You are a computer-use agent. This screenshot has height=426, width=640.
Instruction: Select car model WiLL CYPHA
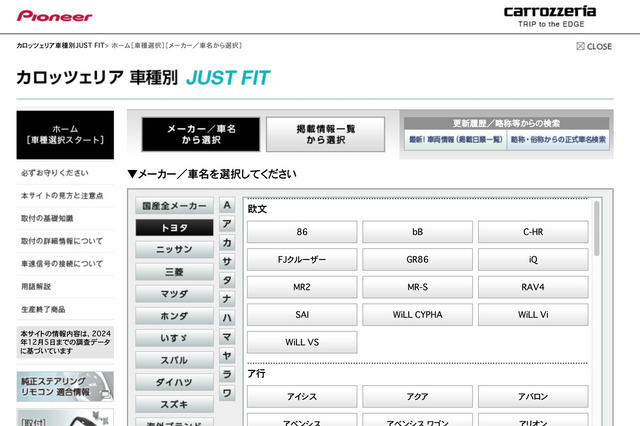pos(418,315)
